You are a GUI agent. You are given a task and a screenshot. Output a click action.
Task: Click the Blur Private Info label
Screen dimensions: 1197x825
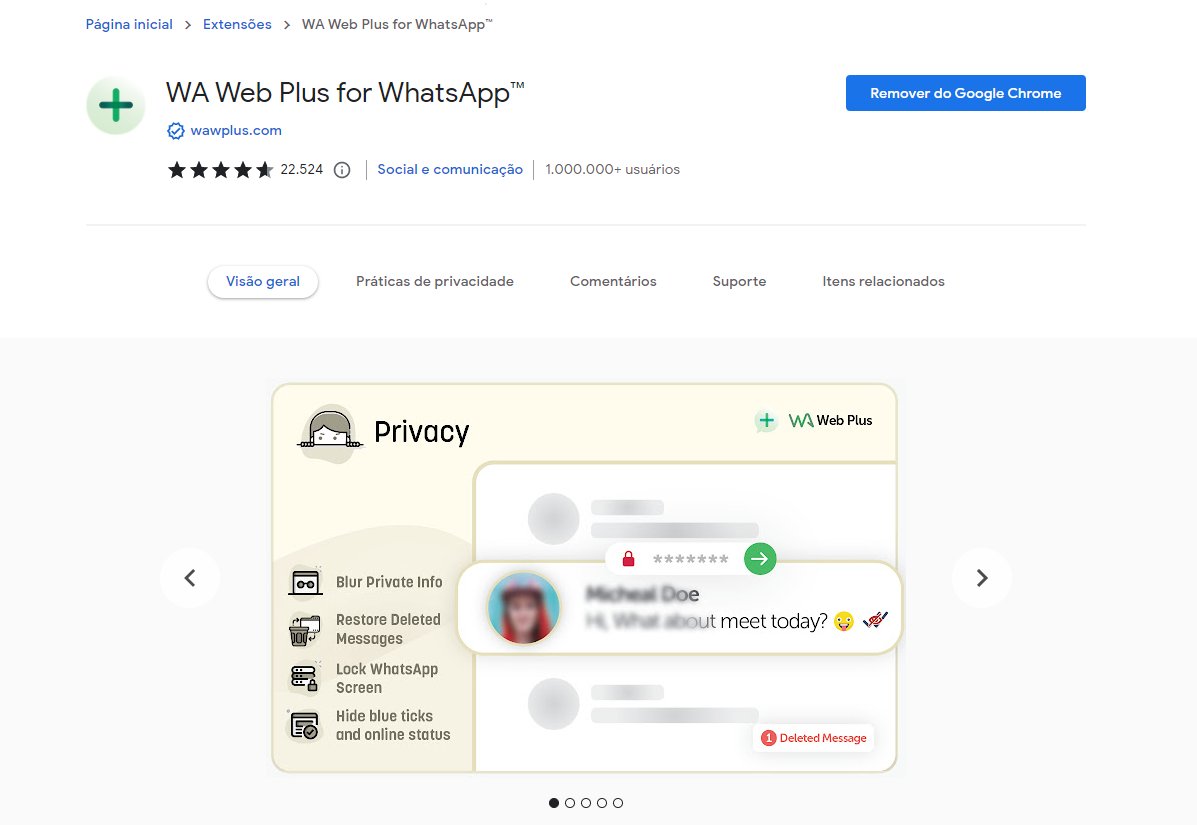(x=389, y=582)
